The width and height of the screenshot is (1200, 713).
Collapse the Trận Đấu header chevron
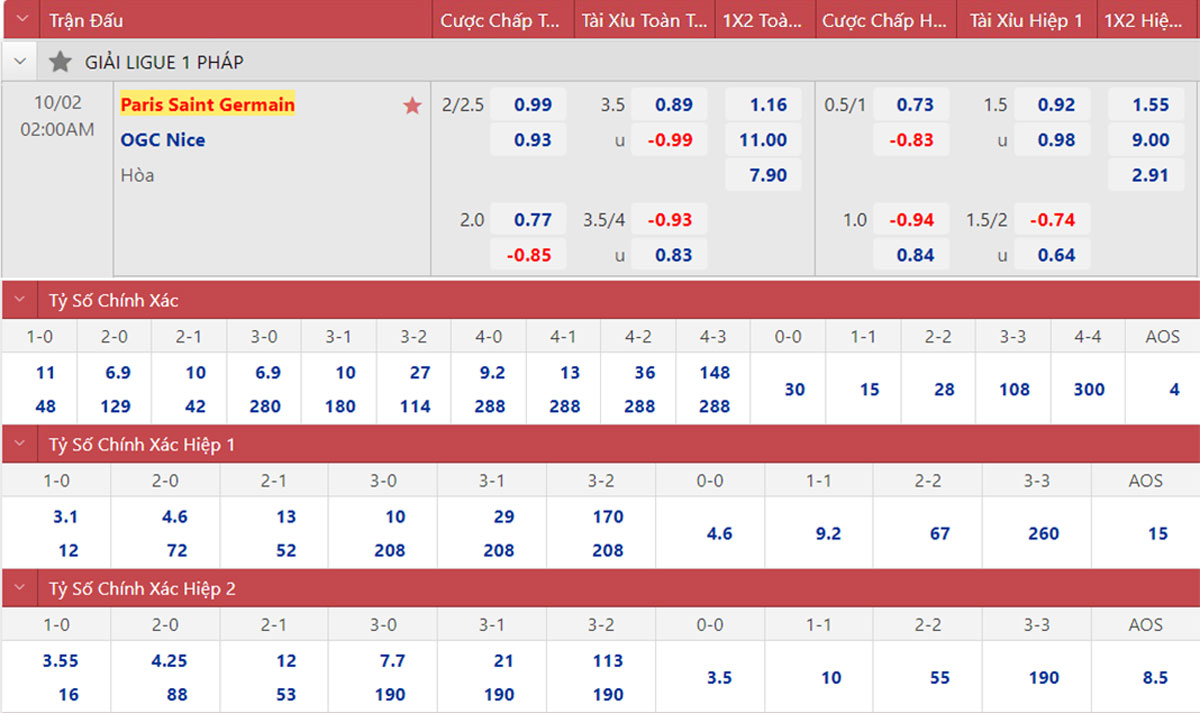point(22,20)
